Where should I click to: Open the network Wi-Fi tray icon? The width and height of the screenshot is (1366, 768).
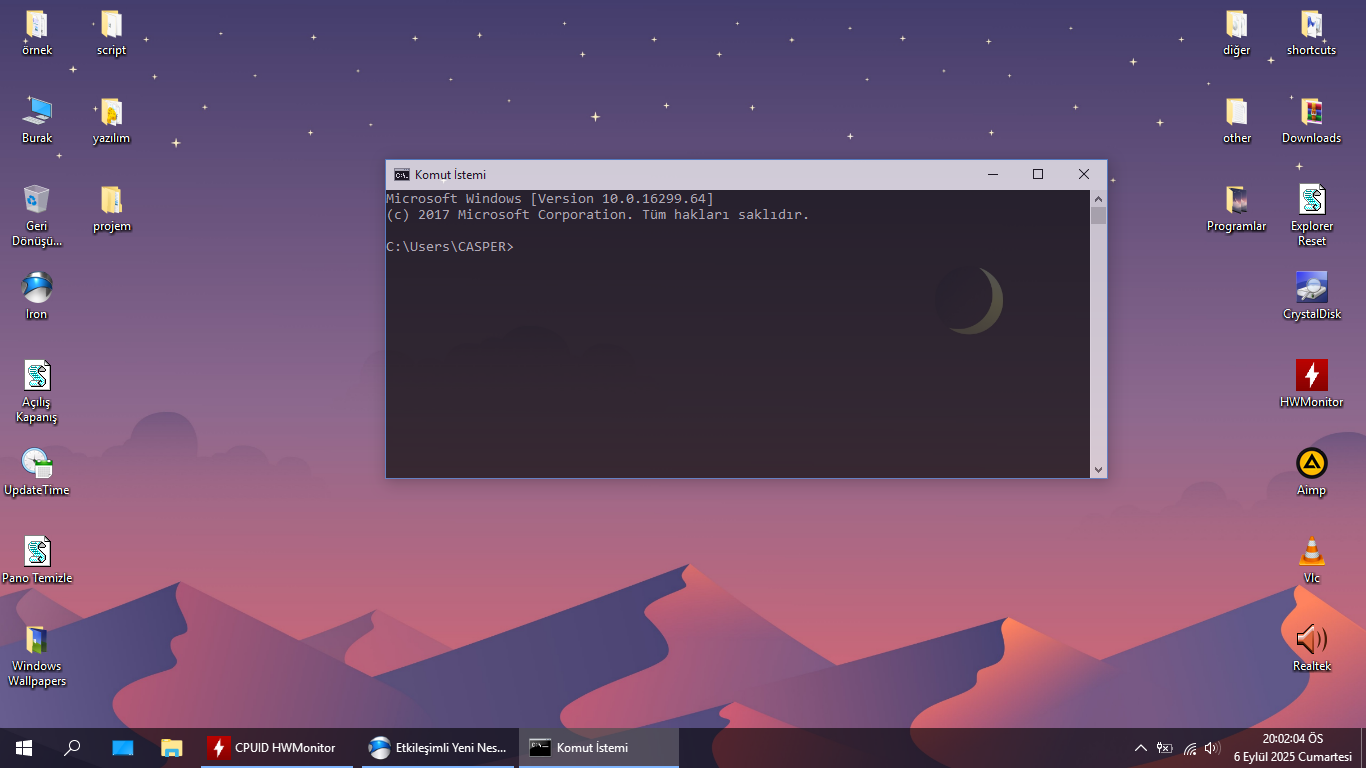click(x=1190, y=748)
